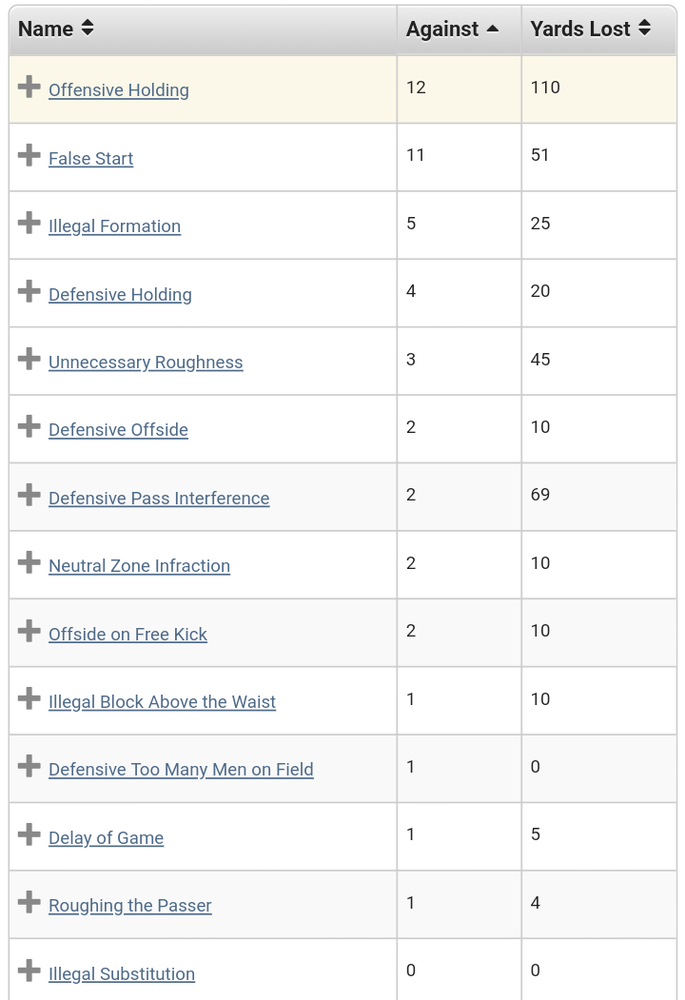Click plus icon by Neutral Zone Infraction

tap(29, 562)
